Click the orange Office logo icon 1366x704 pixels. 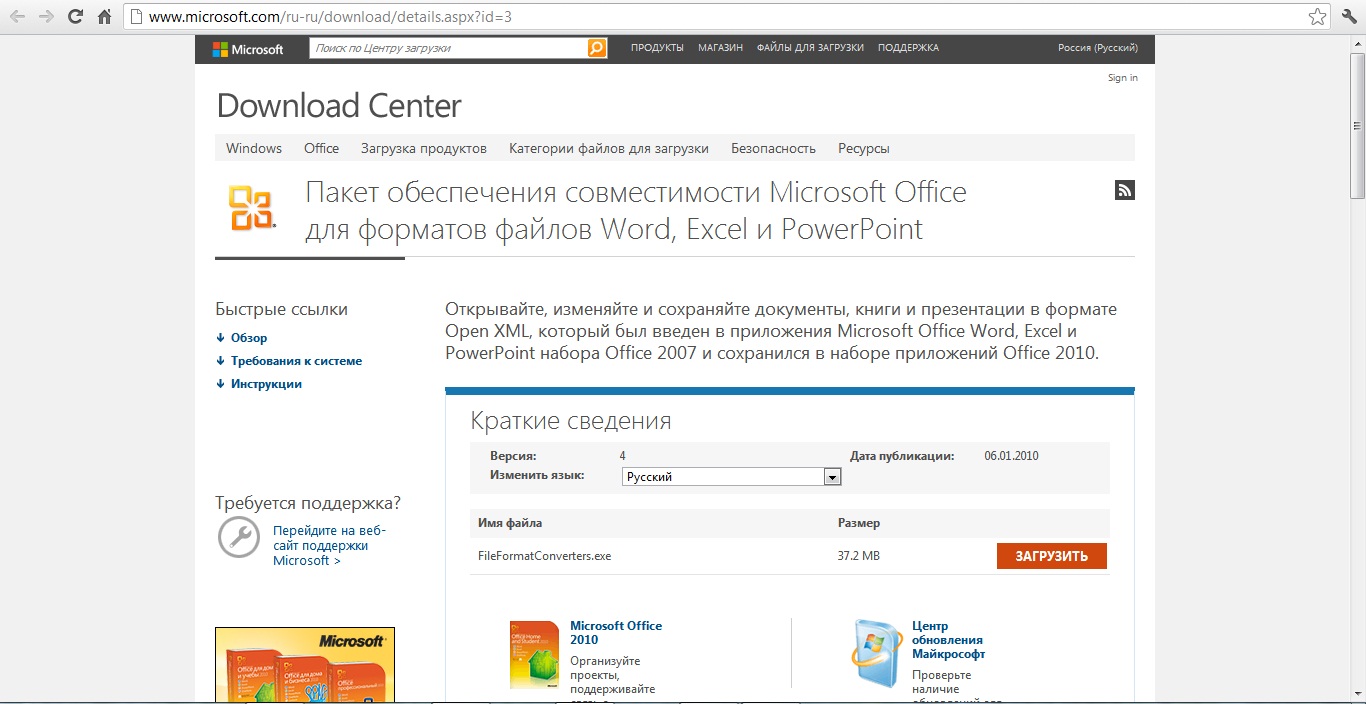coord(251,208)
